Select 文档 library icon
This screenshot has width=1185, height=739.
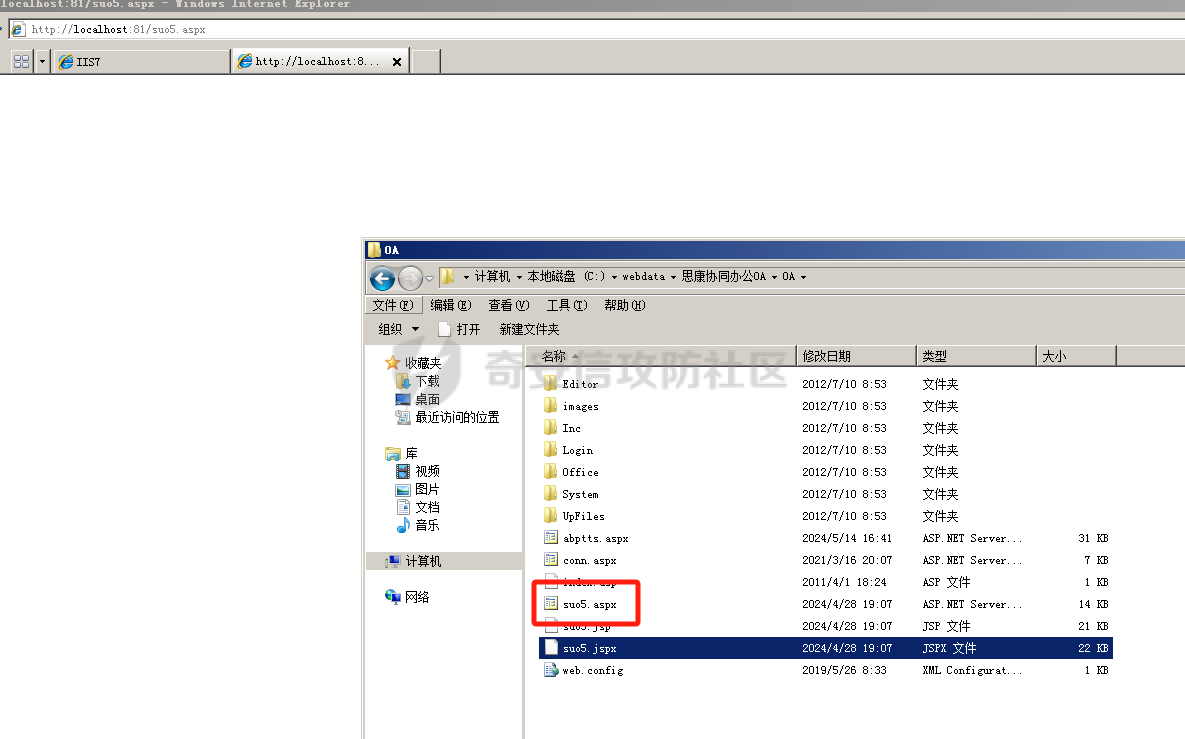[404, 507]
